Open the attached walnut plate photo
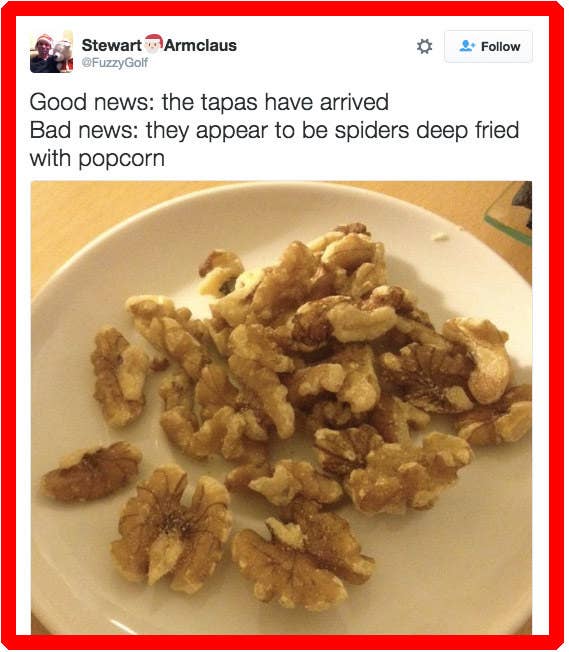This screenshot has width=569, height=652. [x=281, y=408]
